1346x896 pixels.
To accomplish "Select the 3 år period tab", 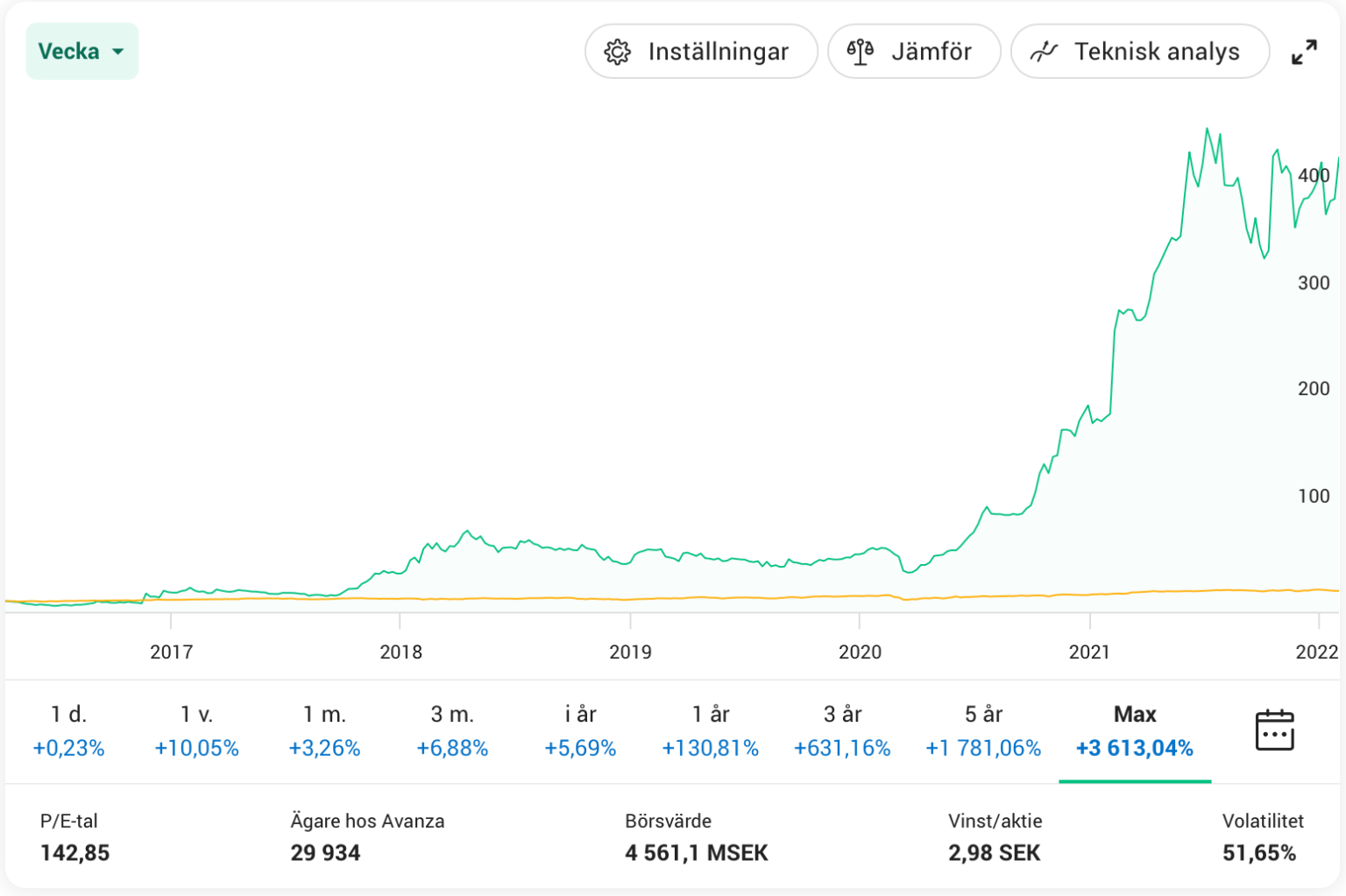I will (x=842, y=730).
